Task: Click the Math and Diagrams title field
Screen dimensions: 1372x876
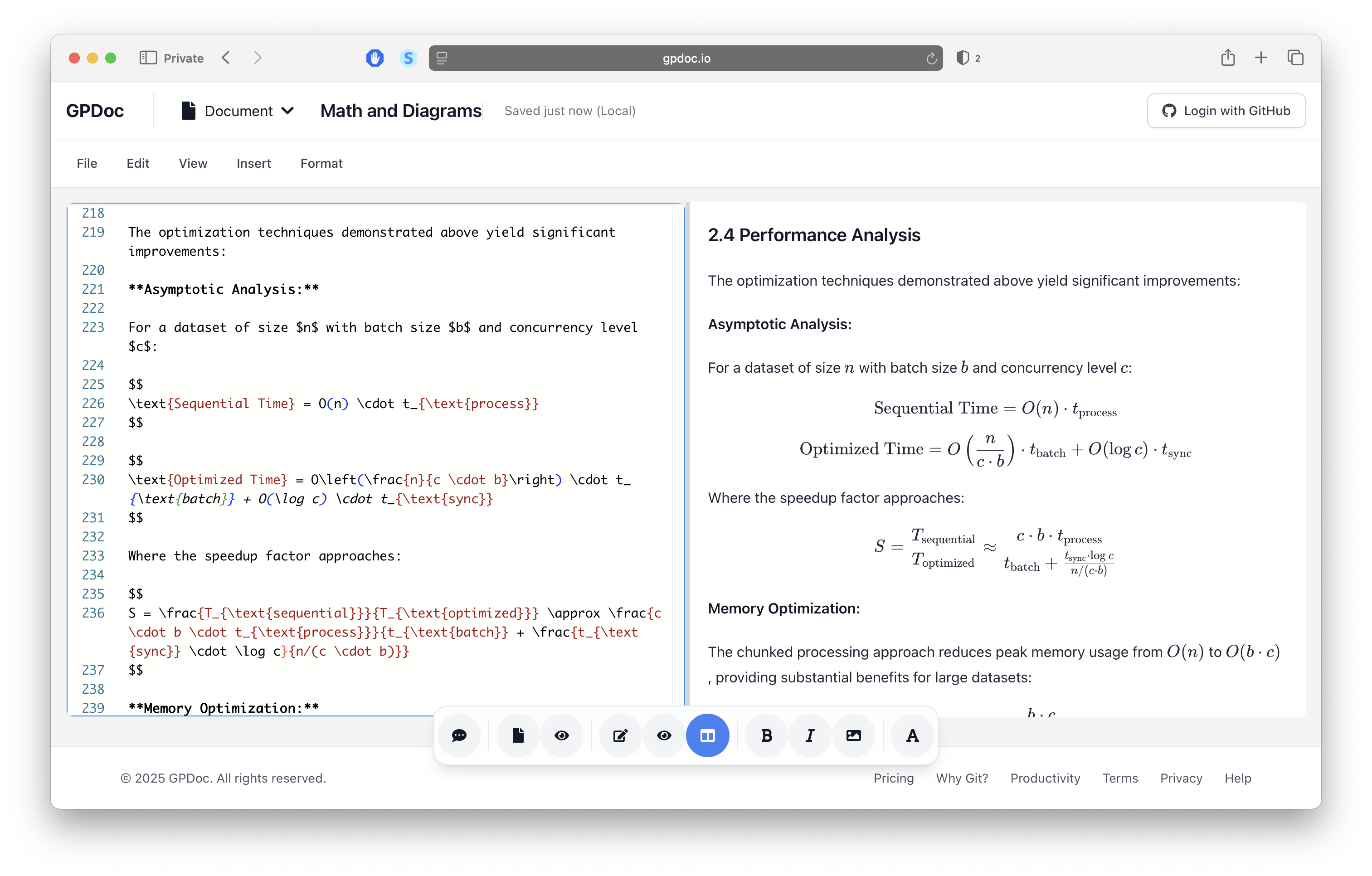Action: (400, 111)
